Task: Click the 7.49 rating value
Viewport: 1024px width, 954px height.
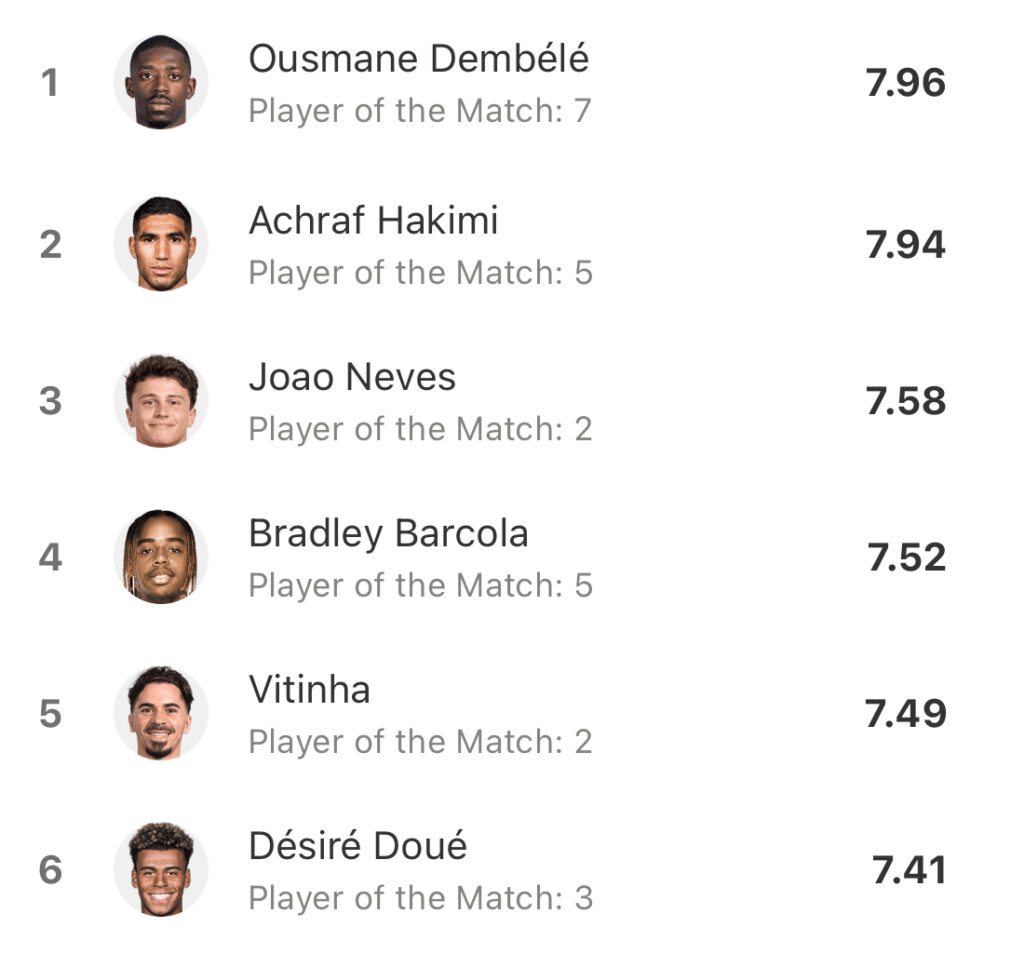Action: (x=906, y=714)
